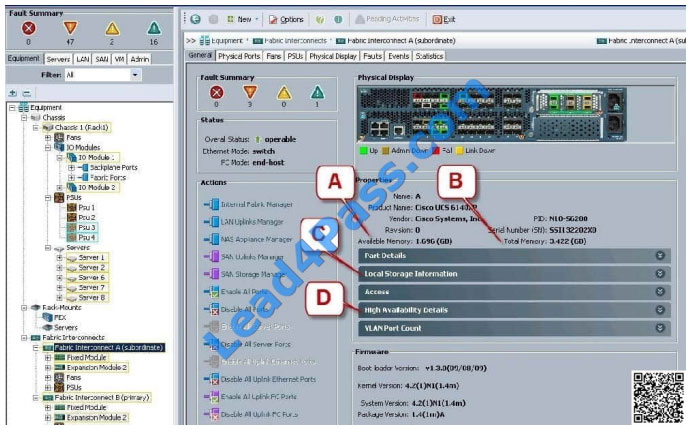Open the Options toolbar button
Screen dimensions: 693x429
click(x=286, y=19)
